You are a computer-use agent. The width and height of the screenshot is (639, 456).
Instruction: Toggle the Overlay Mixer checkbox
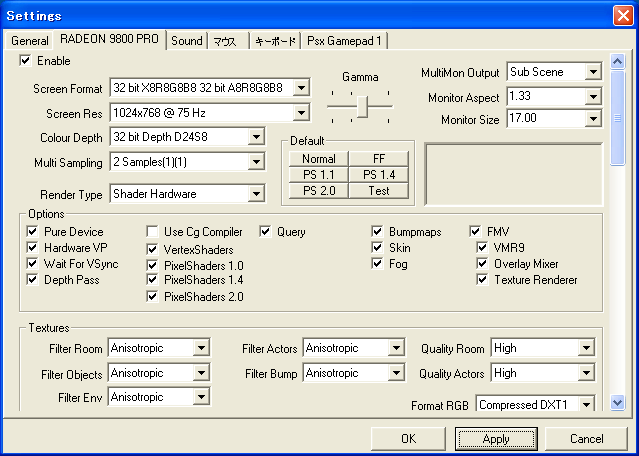click(482, 264)
